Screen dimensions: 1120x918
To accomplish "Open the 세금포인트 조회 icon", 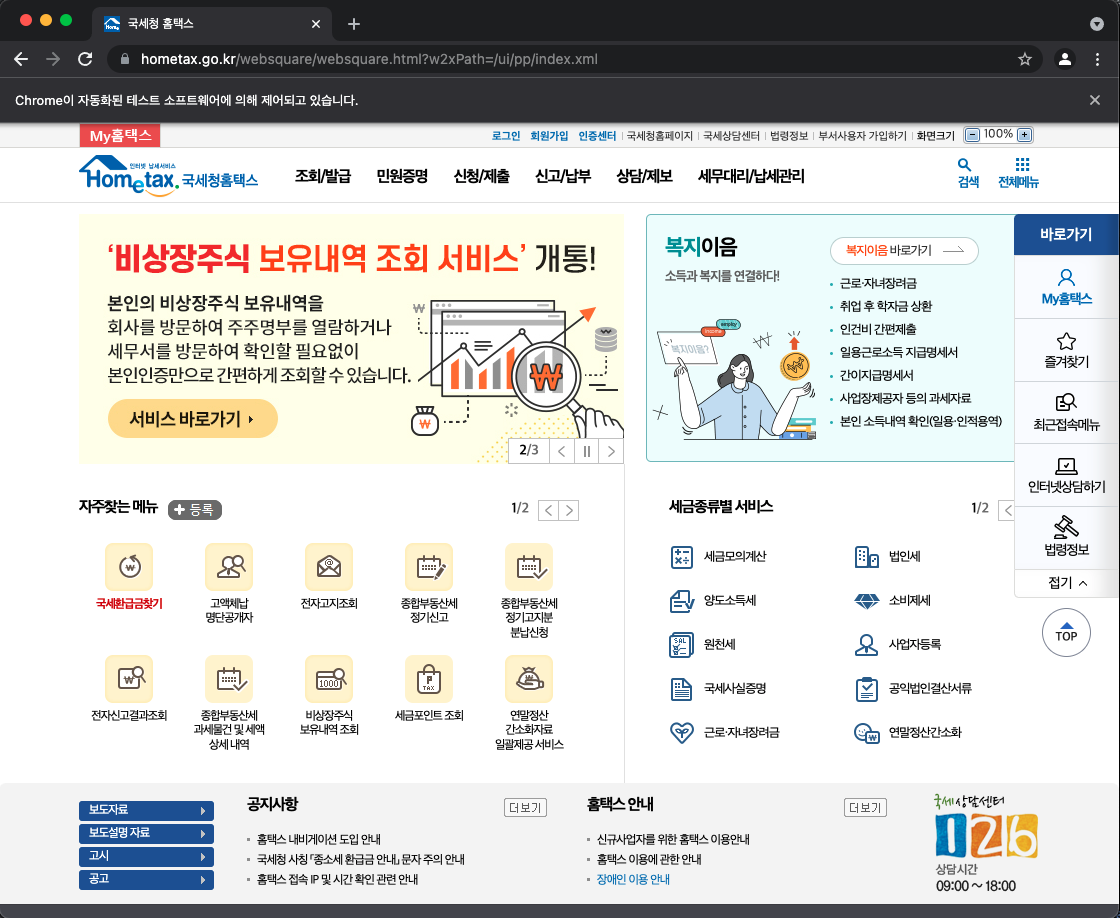I will point(429,679).
